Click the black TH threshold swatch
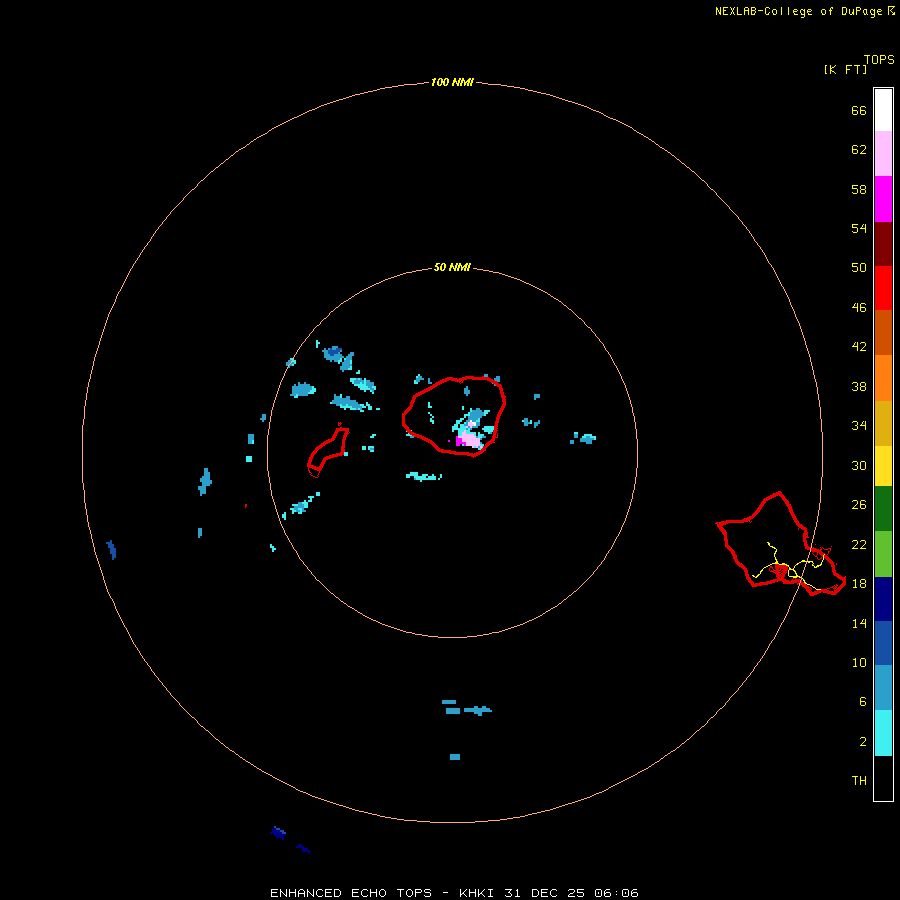 pyautogui.click(x=883, y=778)
